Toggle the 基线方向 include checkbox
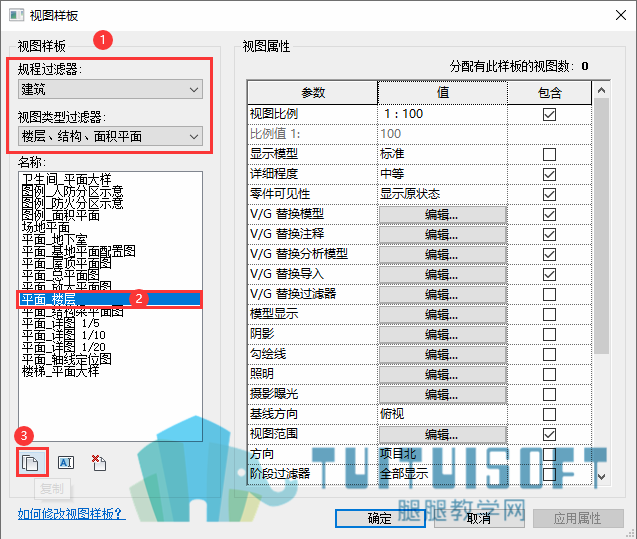 coord(549,414)
